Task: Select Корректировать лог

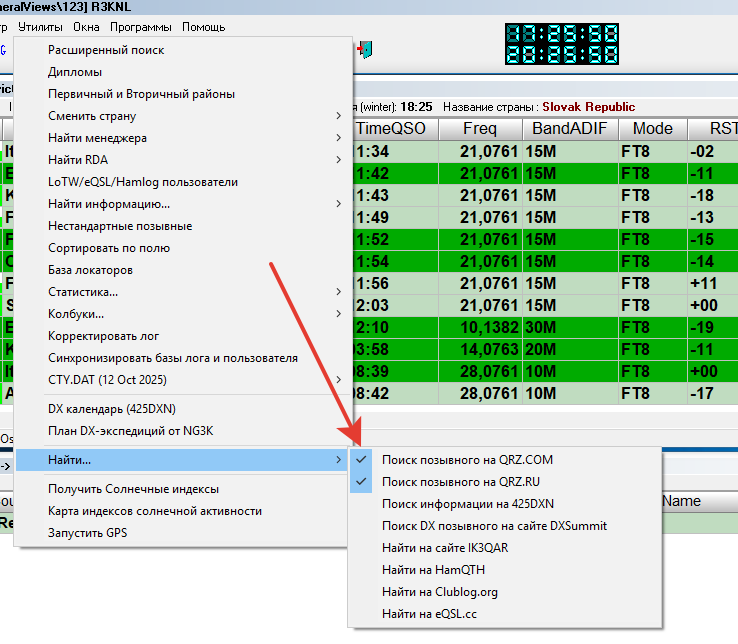Action: pos(184,336)
